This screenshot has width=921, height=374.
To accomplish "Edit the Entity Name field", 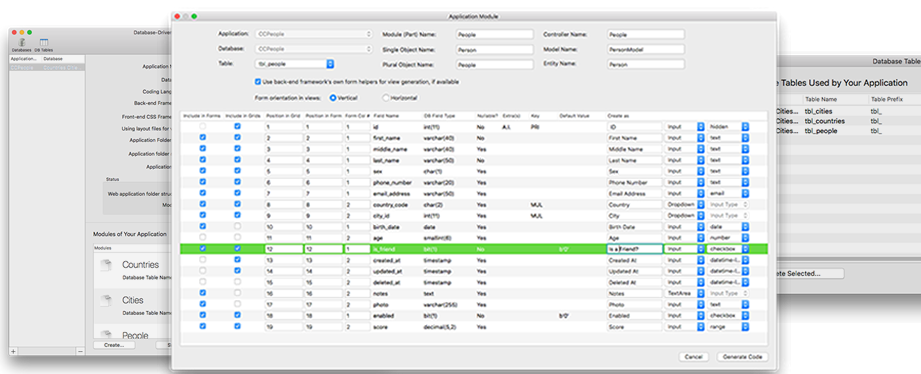I will (x=646, y=64).
